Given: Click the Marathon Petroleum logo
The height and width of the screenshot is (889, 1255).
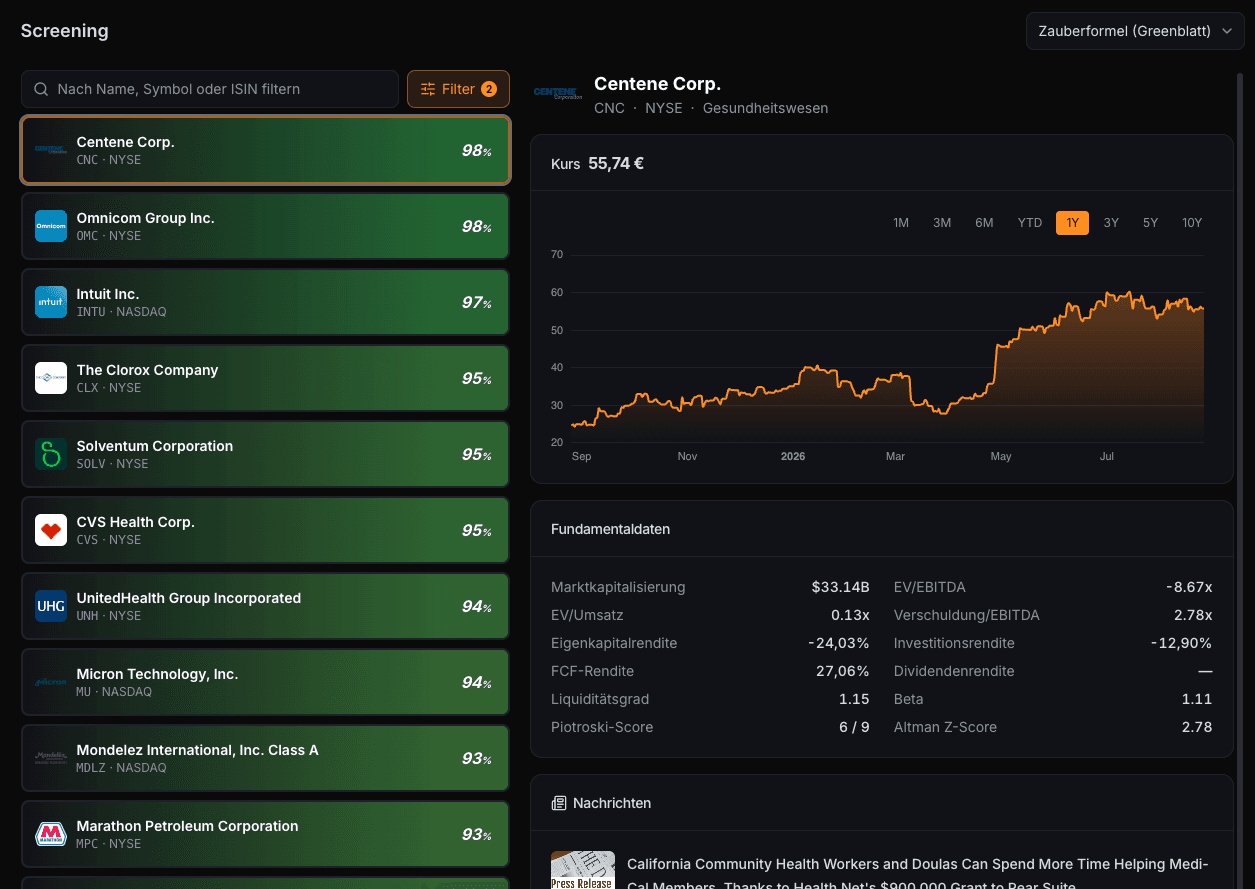Looking at the screenshot, I should pyautogui.click(x=51, y=834).
